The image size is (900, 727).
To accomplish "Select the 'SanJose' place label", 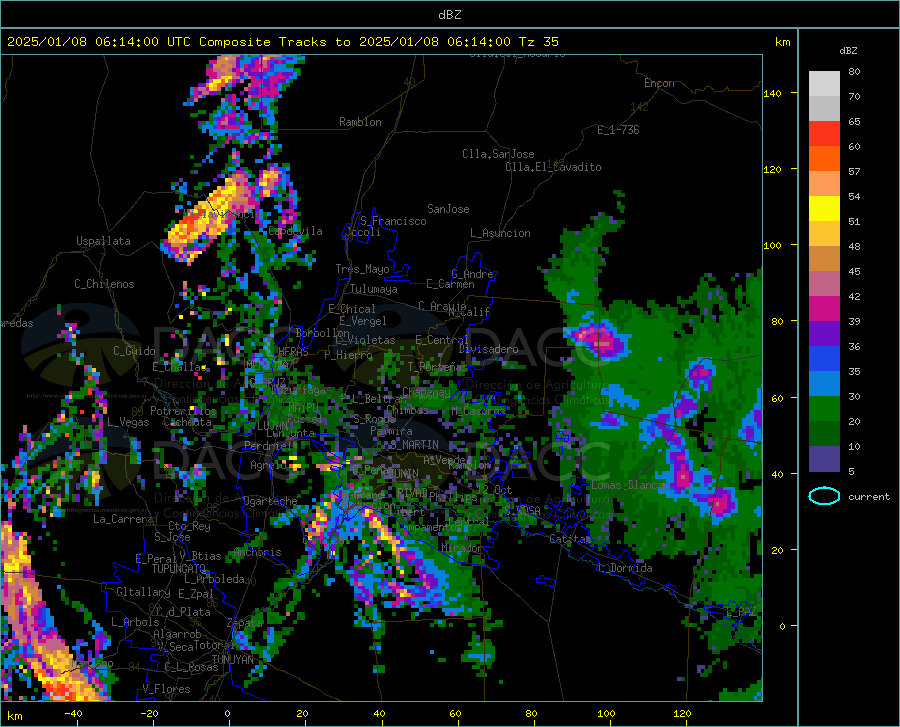I will coord(448,209).
